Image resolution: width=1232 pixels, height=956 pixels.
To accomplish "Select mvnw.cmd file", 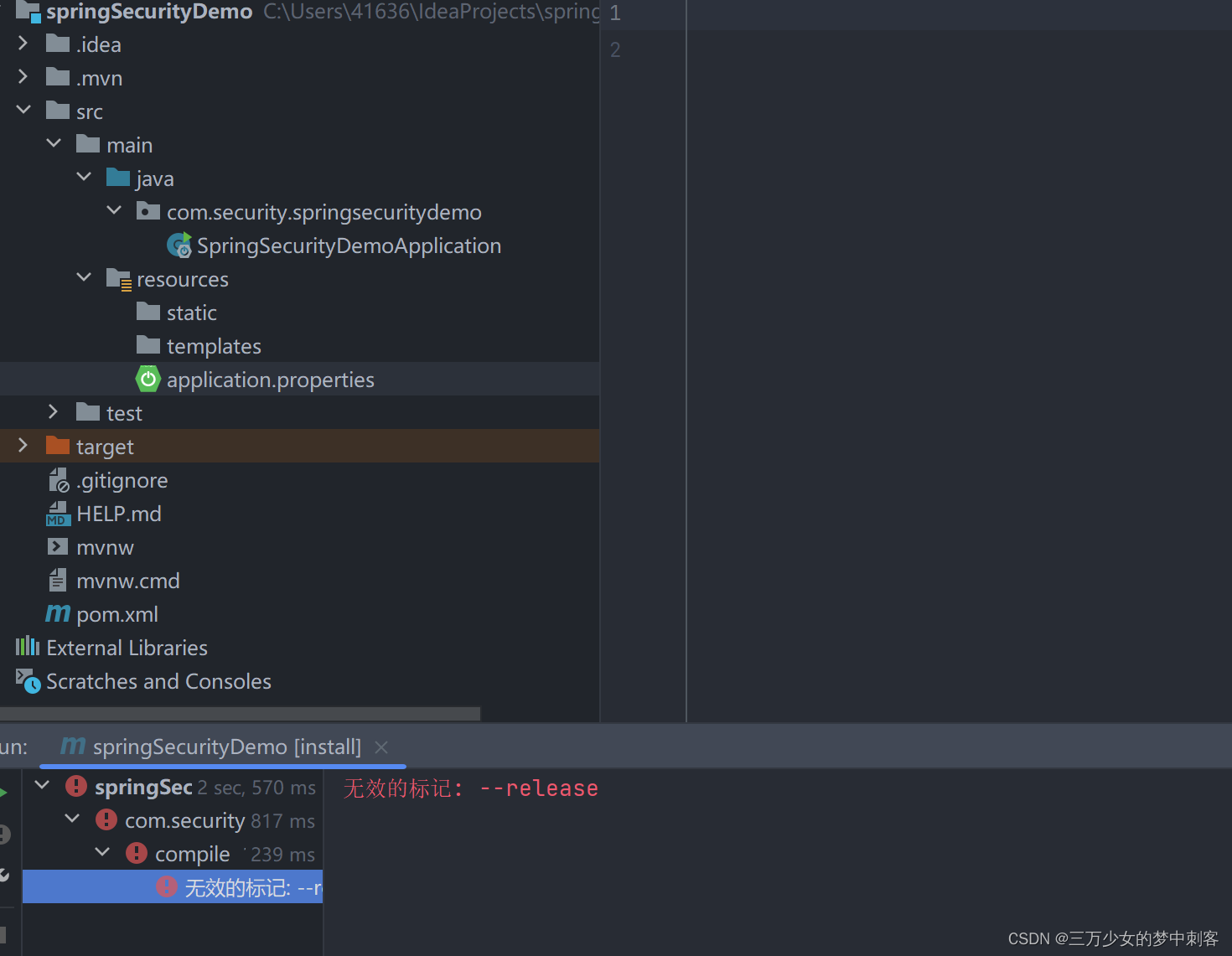I will (x=128, y=581).
